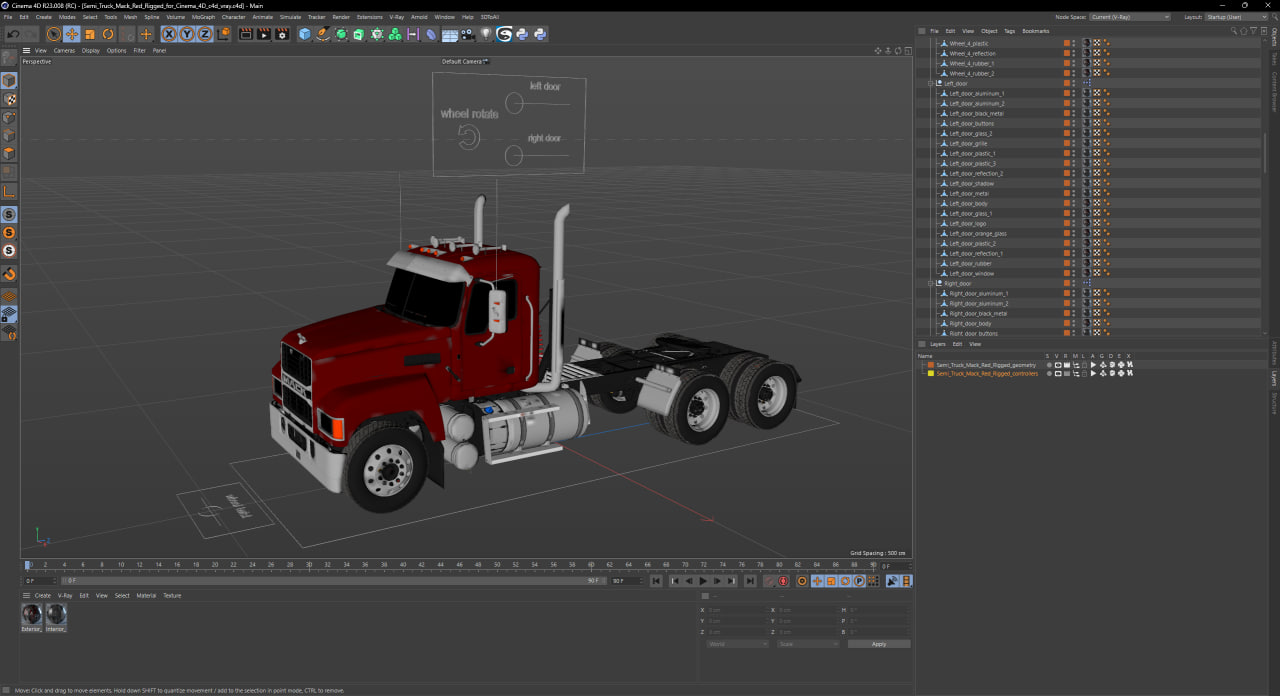Open the V-Ray menu
The width and height of the screenshot is (1280, 696).
(x=397, y=17)
